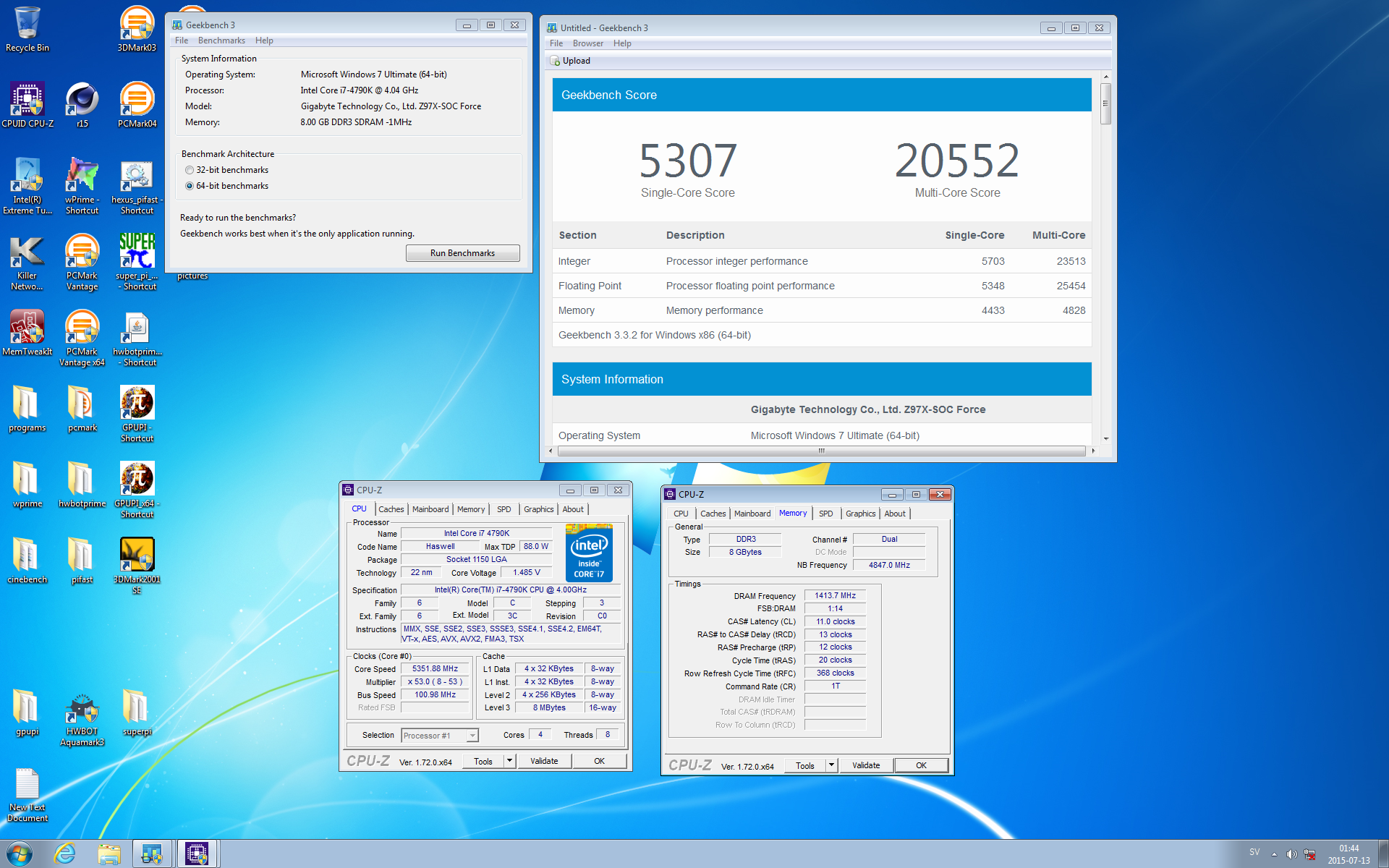This screenshot has width=1389, height=868.
Task: Open Processor #1 selection dropdown
Action: (x=440, y=736)
